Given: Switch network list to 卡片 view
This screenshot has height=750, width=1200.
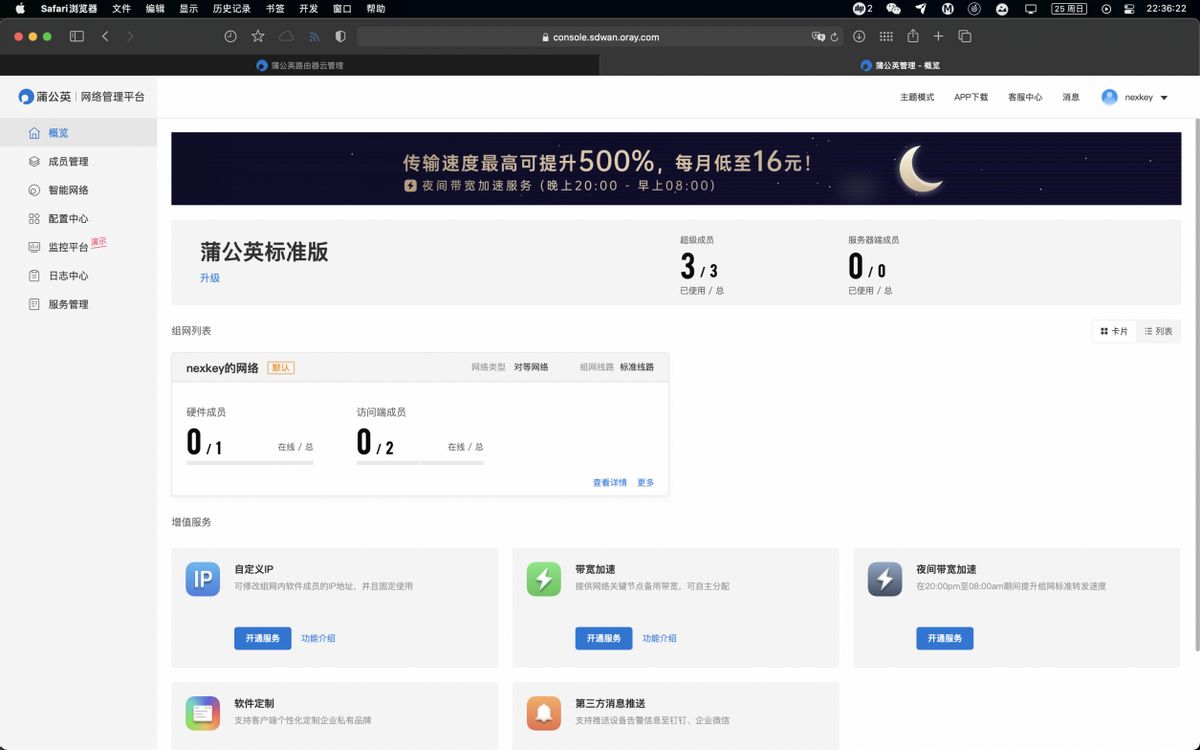Looking at the screenshot, I should point(1114,331).
